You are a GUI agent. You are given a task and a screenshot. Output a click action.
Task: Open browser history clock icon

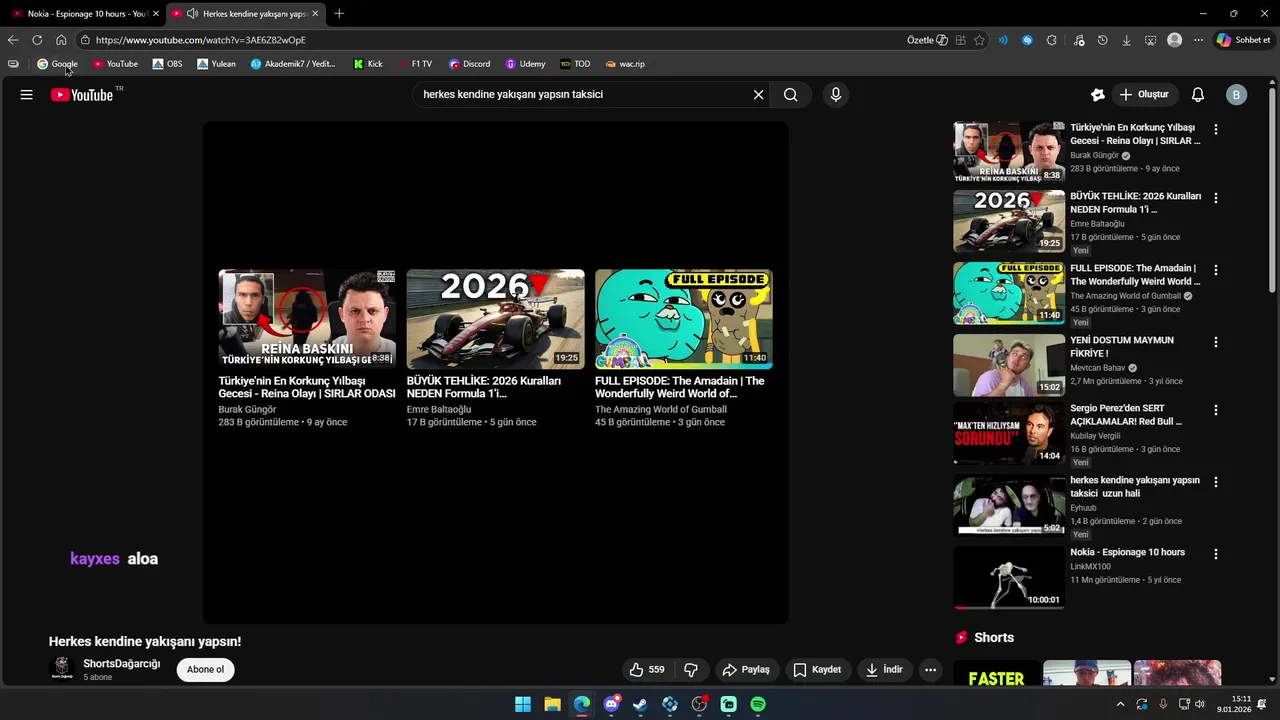(1102, 40)
